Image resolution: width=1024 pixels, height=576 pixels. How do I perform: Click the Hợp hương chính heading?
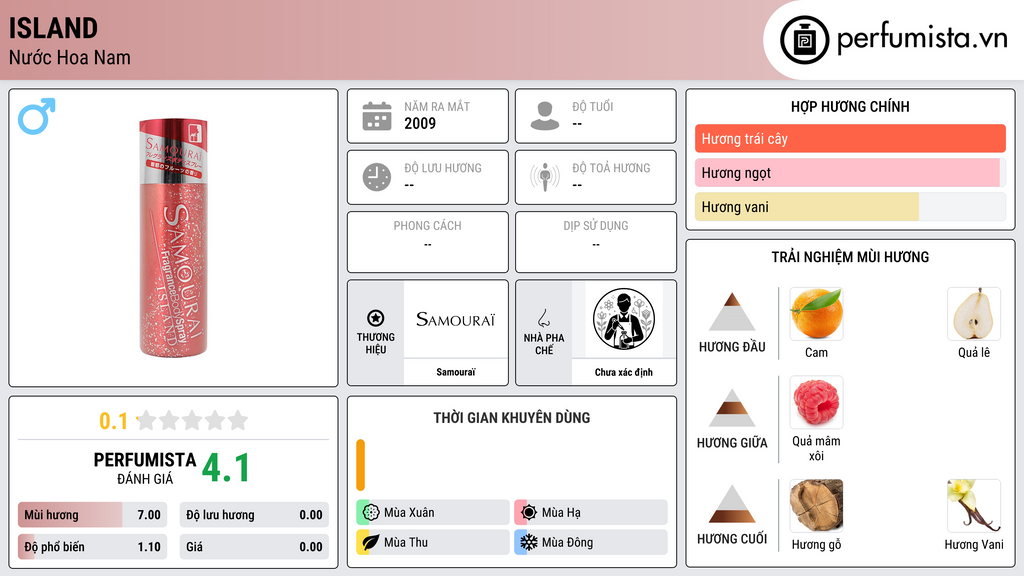[850, 106]
